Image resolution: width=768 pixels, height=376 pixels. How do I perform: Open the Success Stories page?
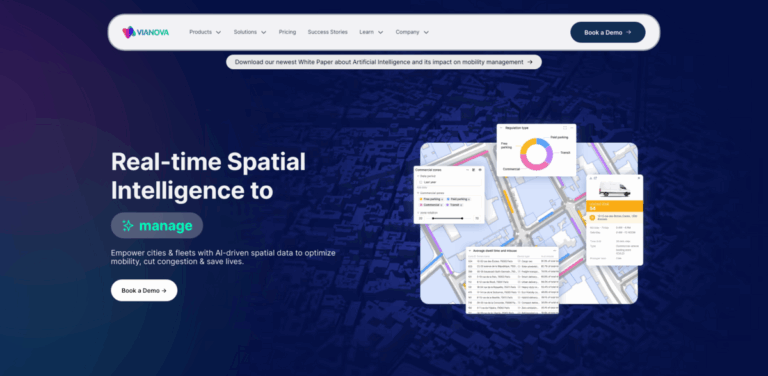tap(328, 32)
